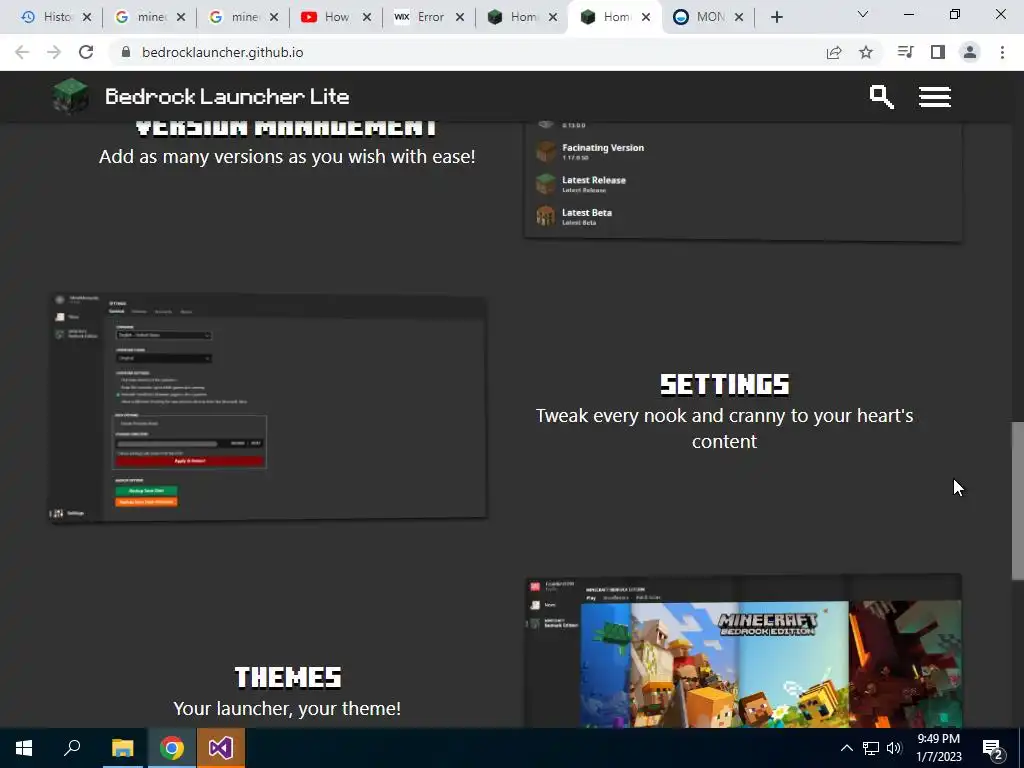Open the Chrome profile avatar
The height and width of the screenshot is (768, 1024).
point(970,52)
